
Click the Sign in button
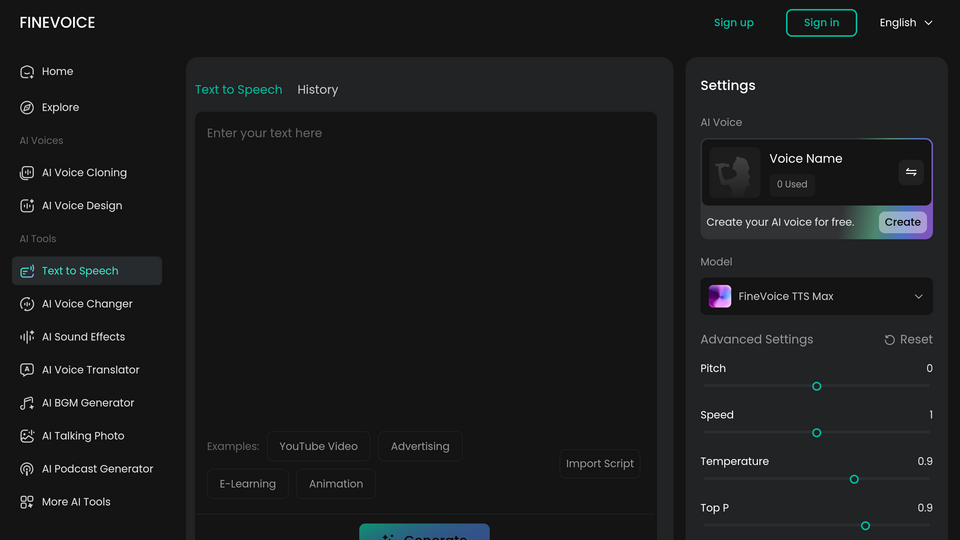tap(821, 23)
